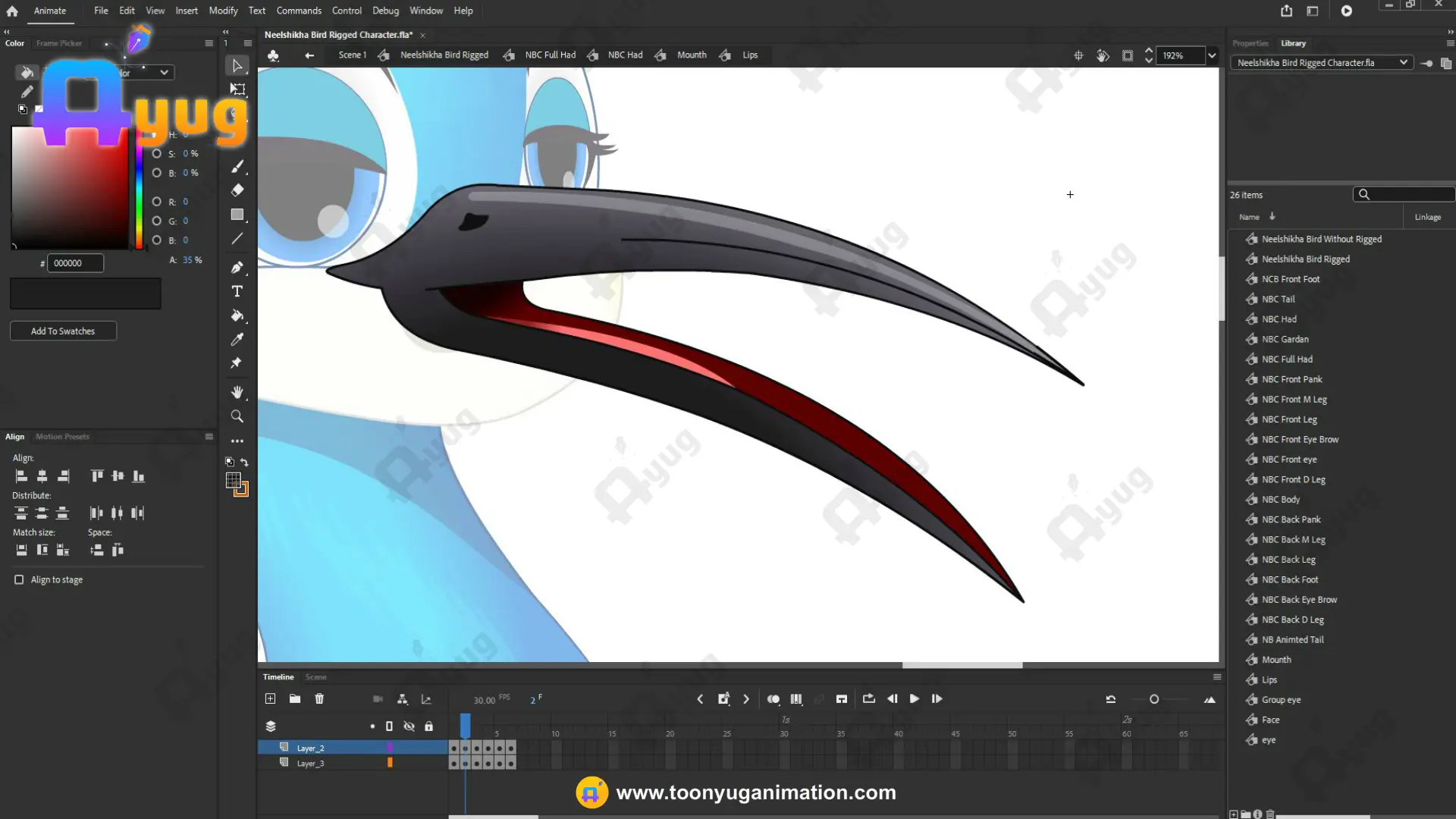Viewport: 1456px width, 819px height.
Task: Select the Zoom magnifier tool
Action: [237, 416]
